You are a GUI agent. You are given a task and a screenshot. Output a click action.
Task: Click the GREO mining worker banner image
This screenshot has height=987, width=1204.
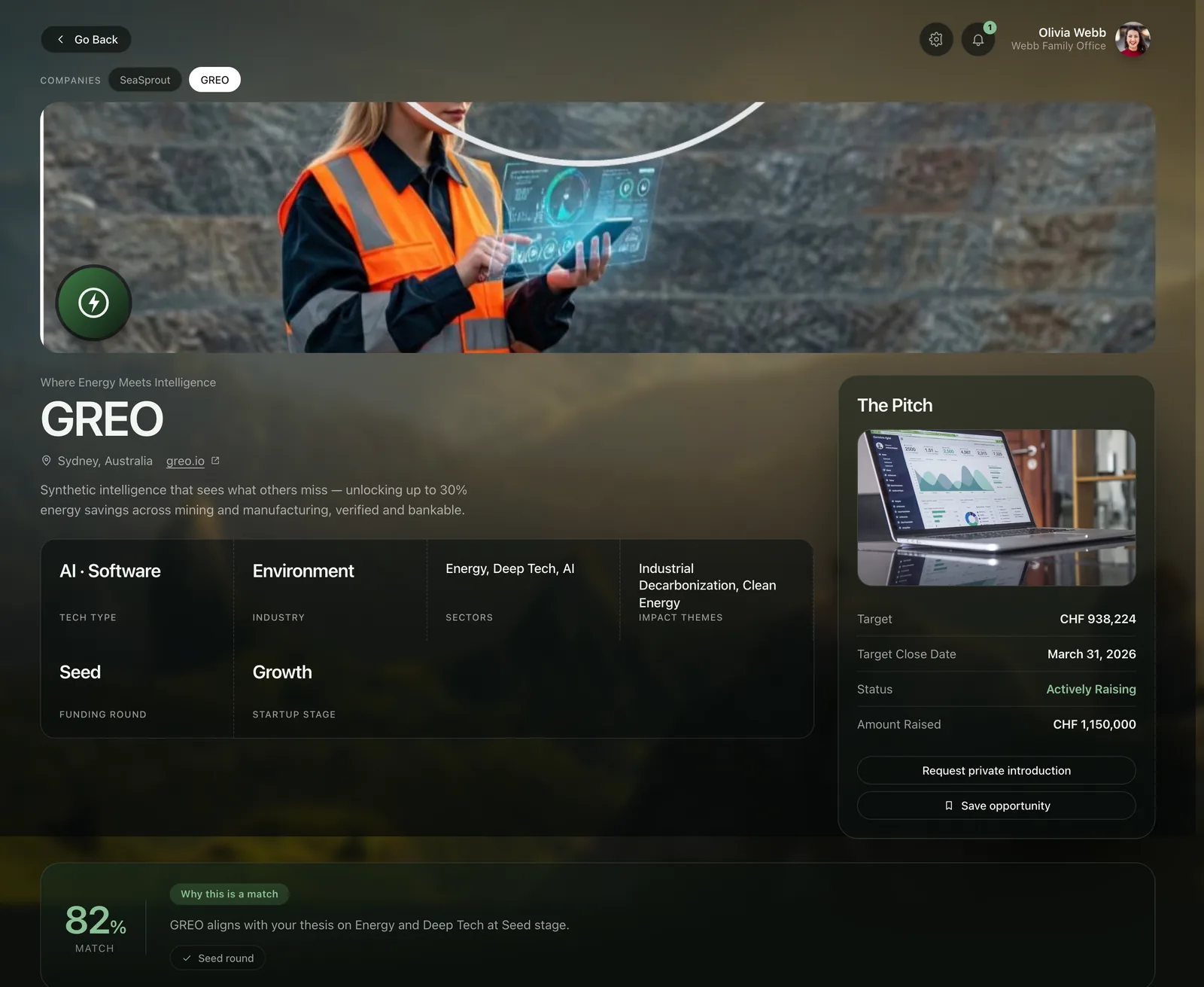(x=598, y=227)
